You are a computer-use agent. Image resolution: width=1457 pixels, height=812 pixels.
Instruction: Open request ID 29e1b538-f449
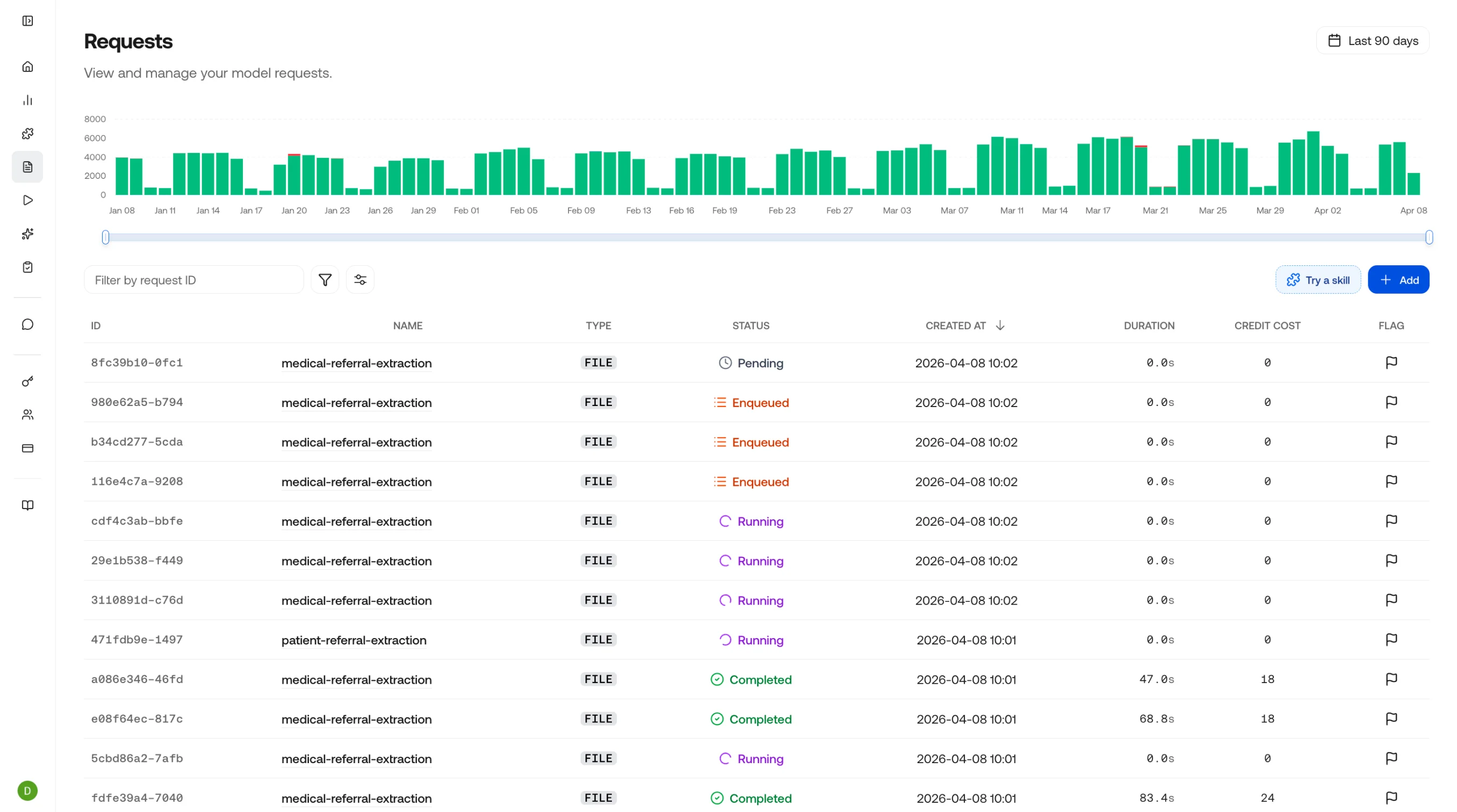pyautogui.click(x=137, y=560)
